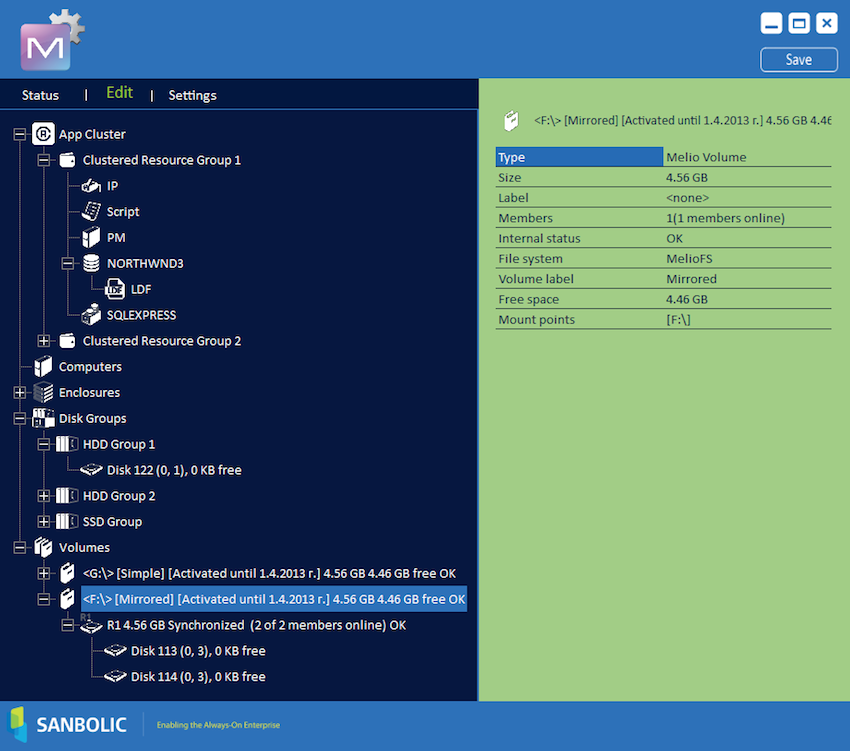Select the Computers tree item
This screenshot has height=751, width=850.
(90, 367)
